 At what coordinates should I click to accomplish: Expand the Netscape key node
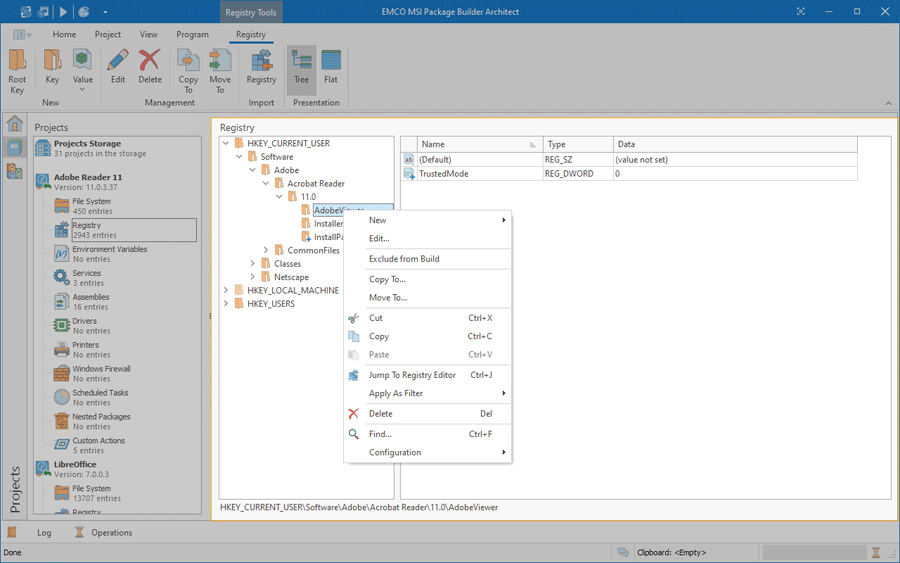tap(253, 277)
